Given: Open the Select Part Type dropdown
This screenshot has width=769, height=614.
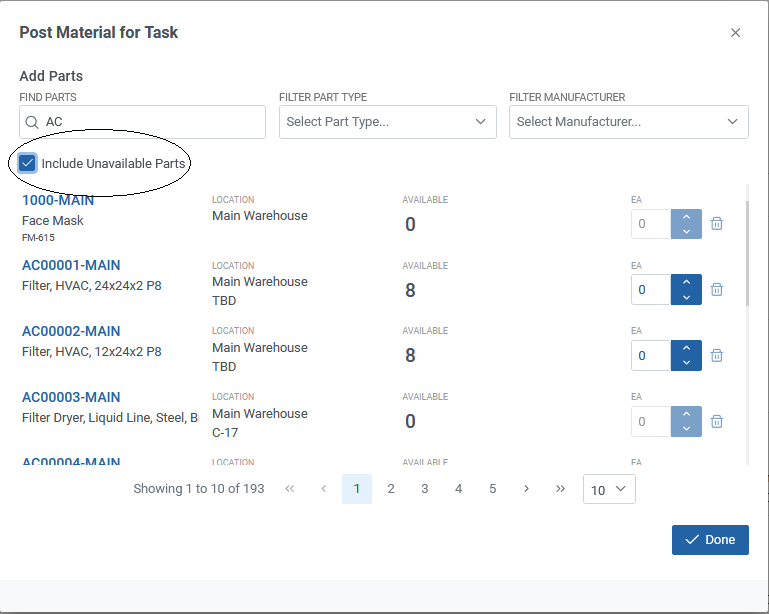Looking at the screenshot, I should [387, 122].
